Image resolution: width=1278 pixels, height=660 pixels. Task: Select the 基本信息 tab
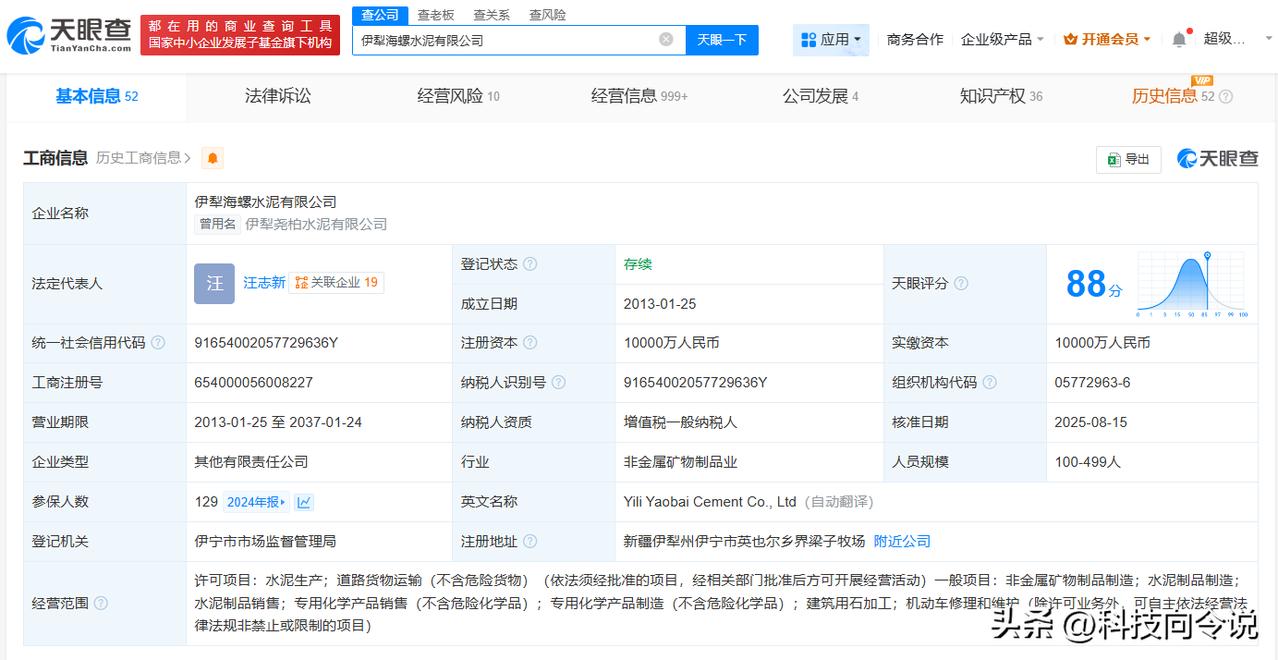(x=96, y=96)
